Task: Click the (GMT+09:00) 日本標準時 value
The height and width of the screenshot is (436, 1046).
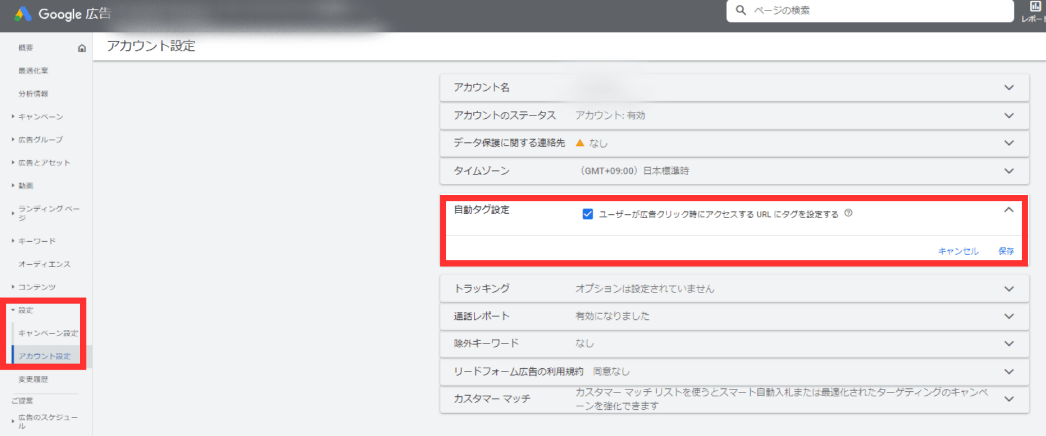Action: (634, 171)
